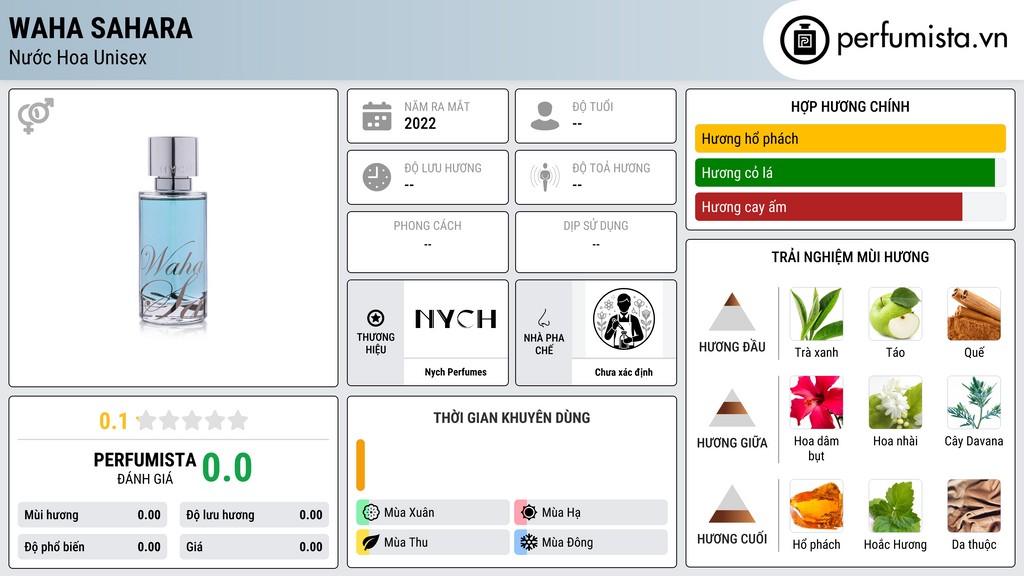The image size is (1024, 576).
Task: Click the Mùa Xuân season label
Action: tap(409, 513)
